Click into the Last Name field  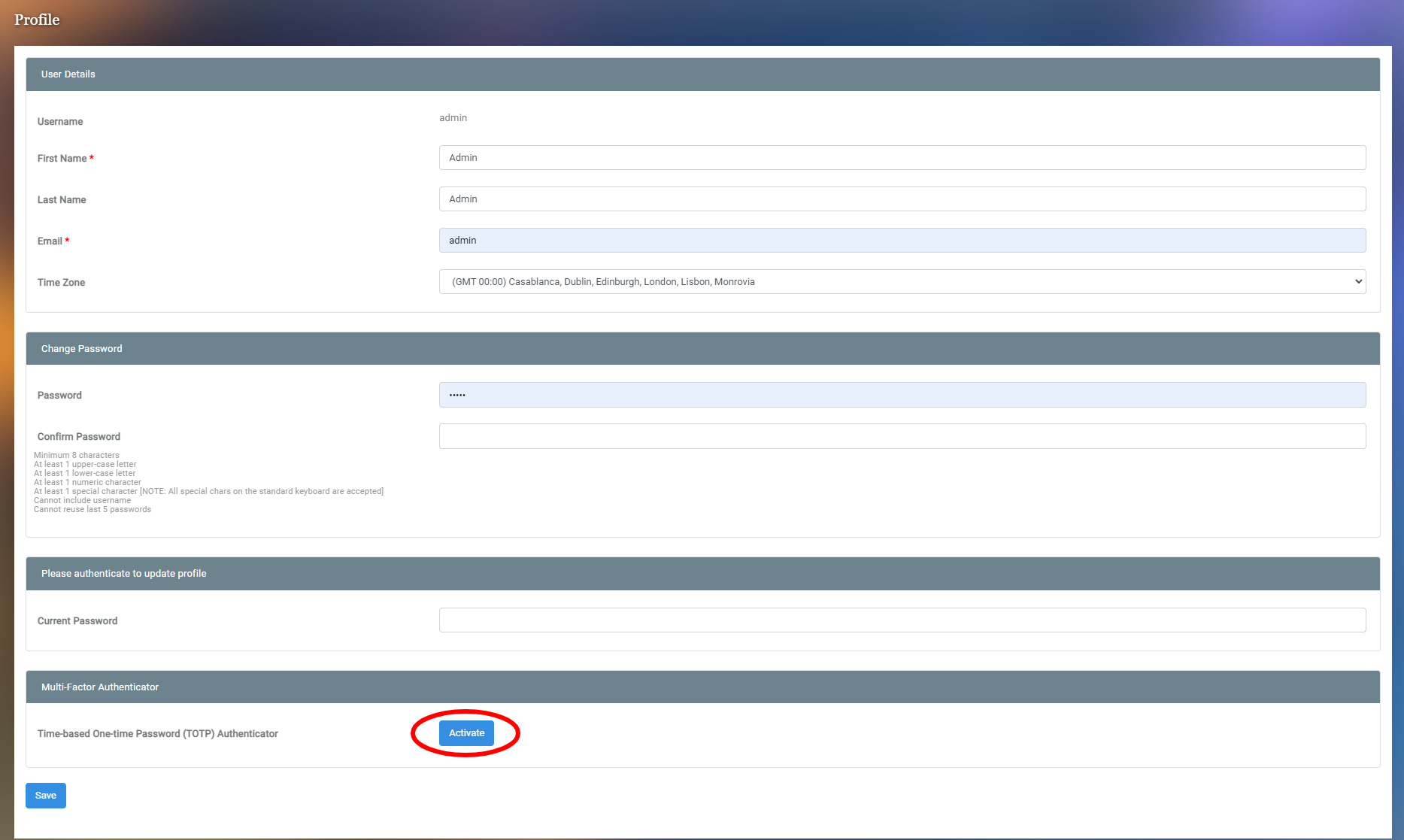(902, 199)
